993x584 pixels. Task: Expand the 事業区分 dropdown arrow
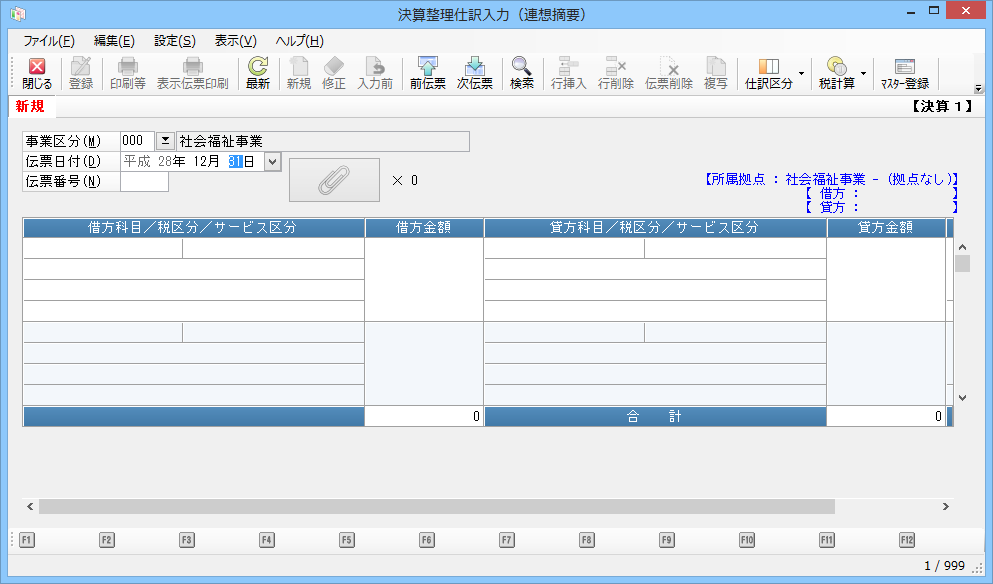165,141
